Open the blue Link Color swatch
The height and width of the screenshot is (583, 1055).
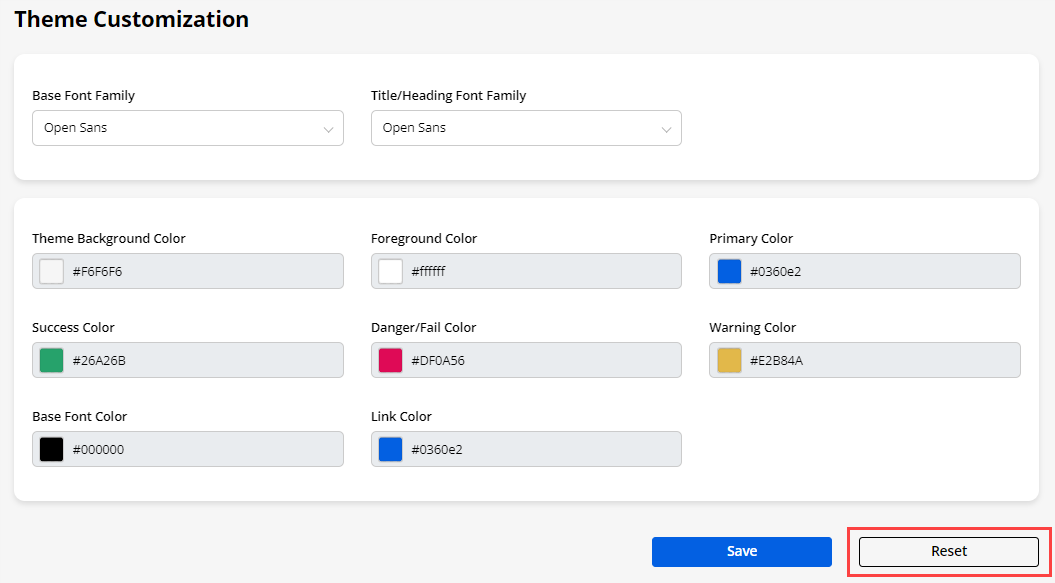tap(390, 449)
